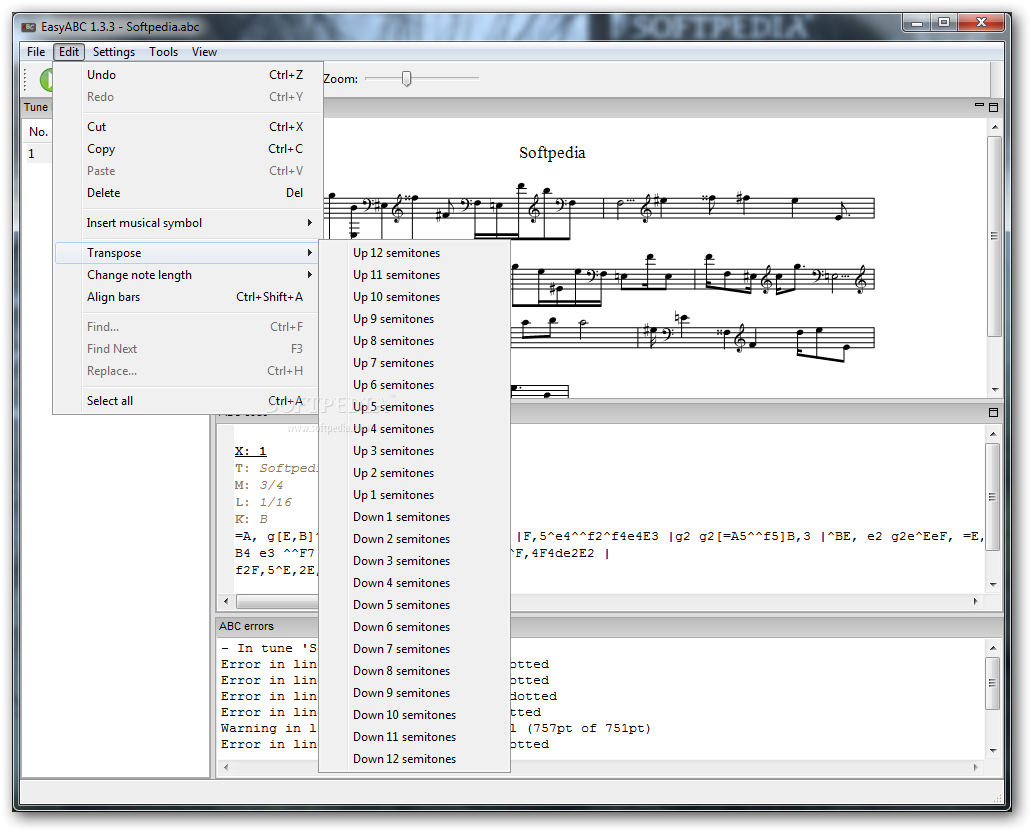
Task: Maximize the ABC code pane
Action: click(x=994, y=413)
